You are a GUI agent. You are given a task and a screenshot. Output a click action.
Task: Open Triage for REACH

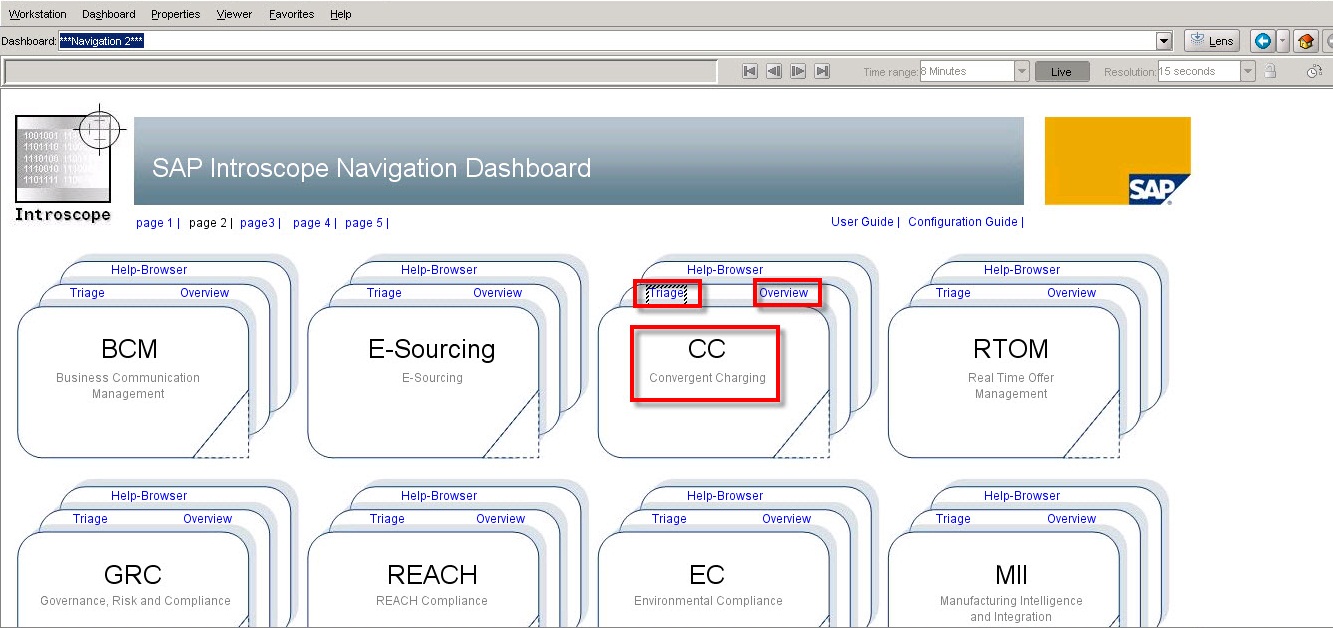[387, 519]
